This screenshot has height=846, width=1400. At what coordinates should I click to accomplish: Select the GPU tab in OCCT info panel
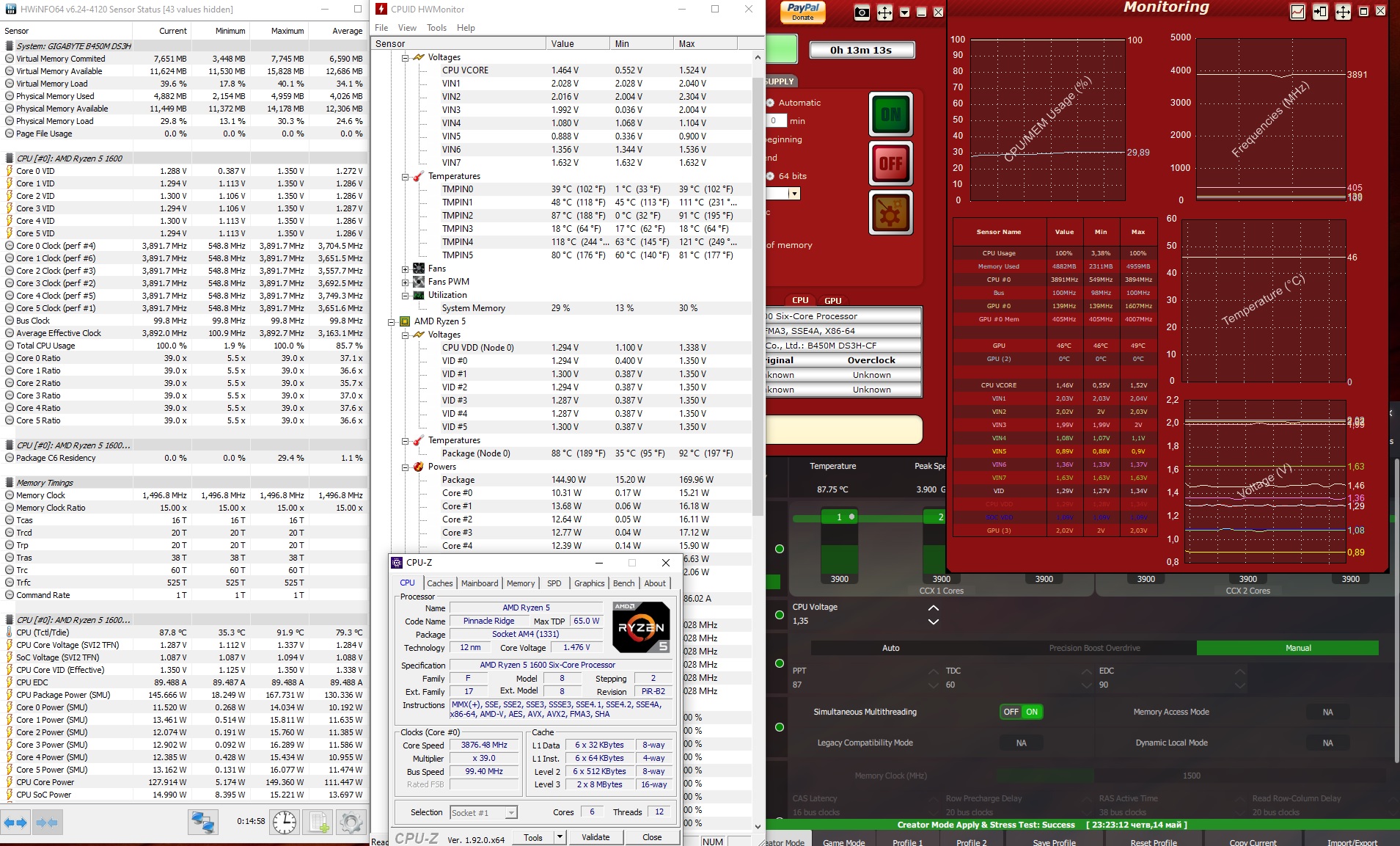tap(833, 300)
